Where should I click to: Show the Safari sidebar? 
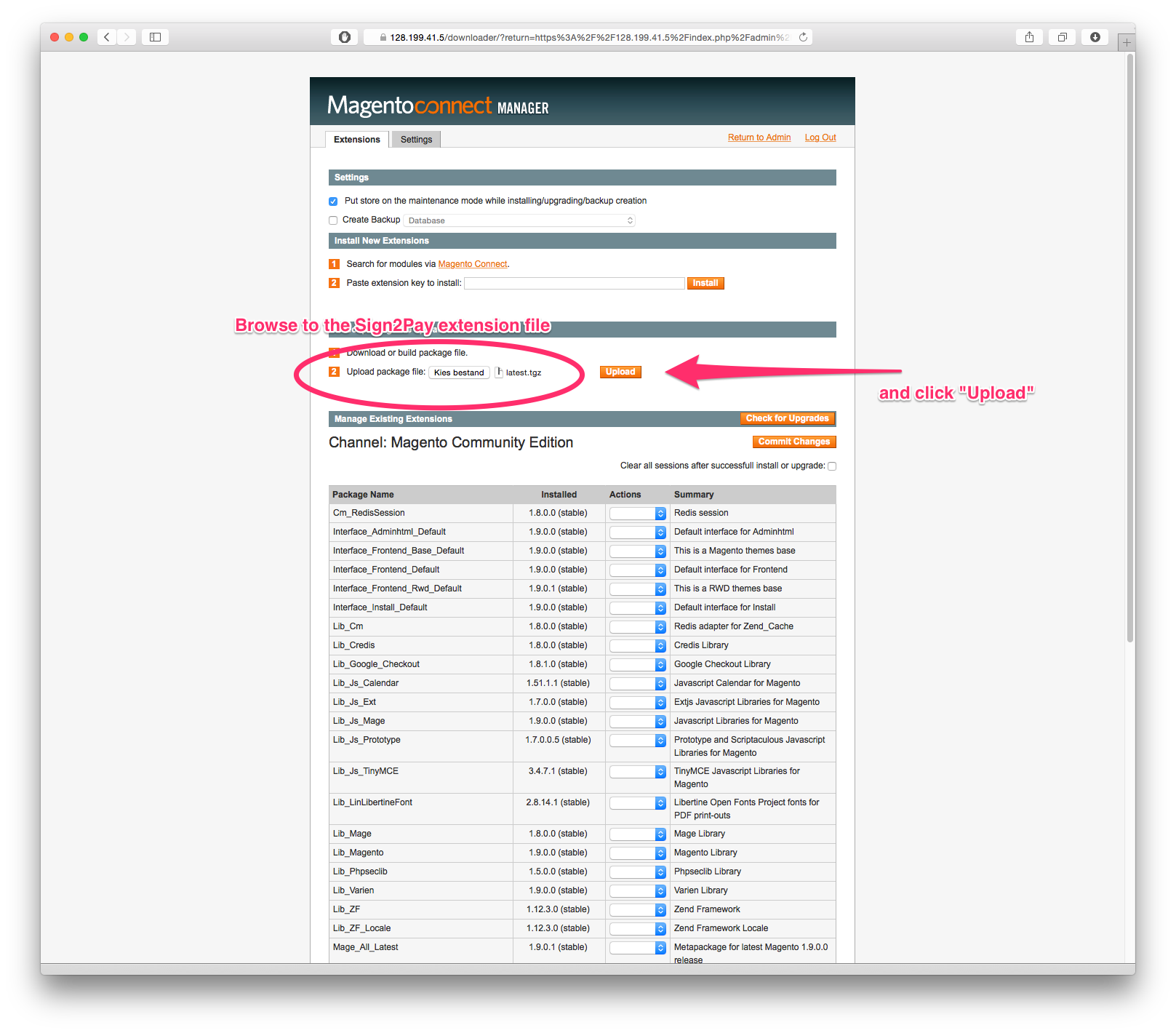(155, 37)
